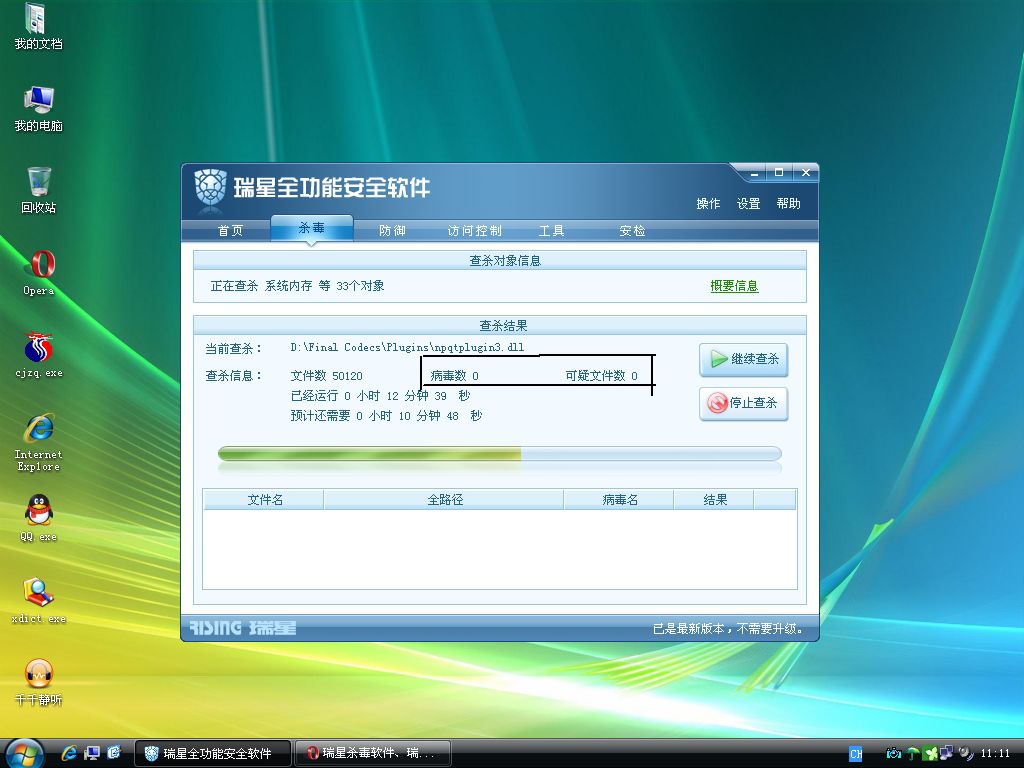
Task: Launch Opera from the desktop
Action: point(39,273)
